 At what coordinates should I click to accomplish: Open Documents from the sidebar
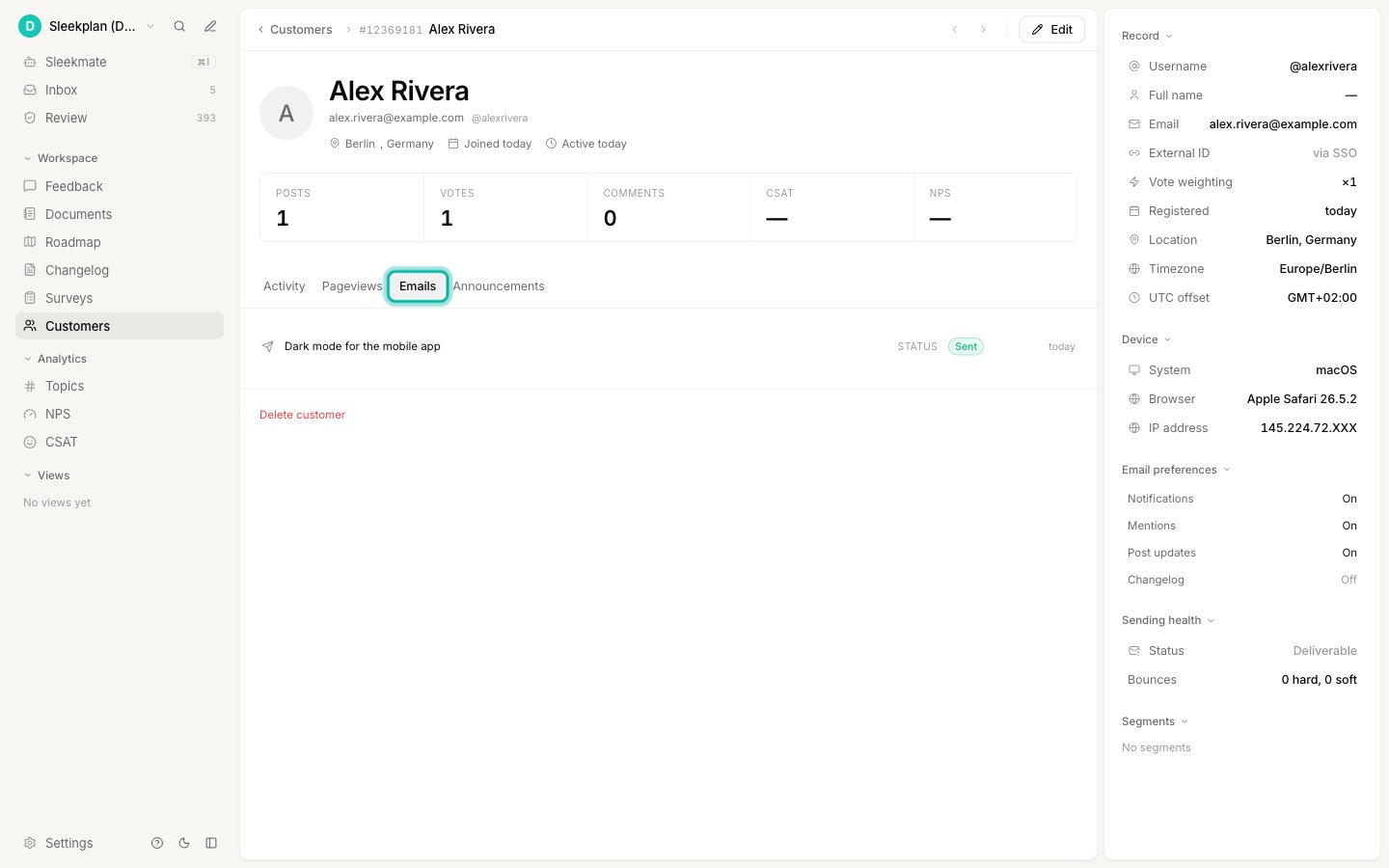[120, 214]
